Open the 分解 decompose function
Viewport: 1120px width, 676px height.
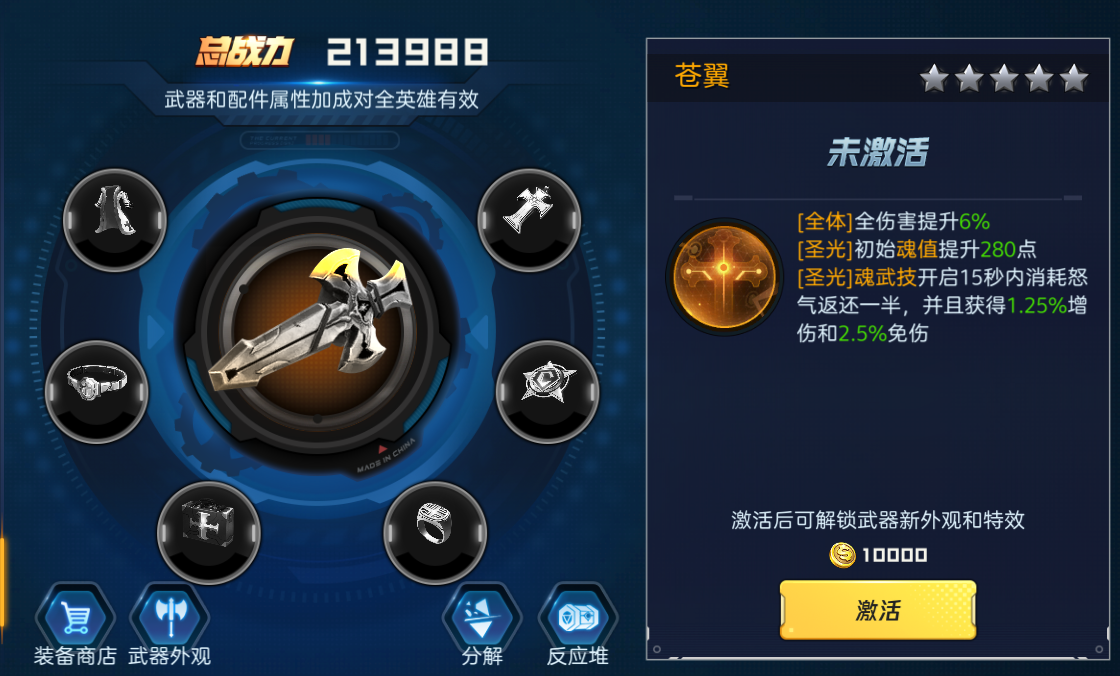482,625
